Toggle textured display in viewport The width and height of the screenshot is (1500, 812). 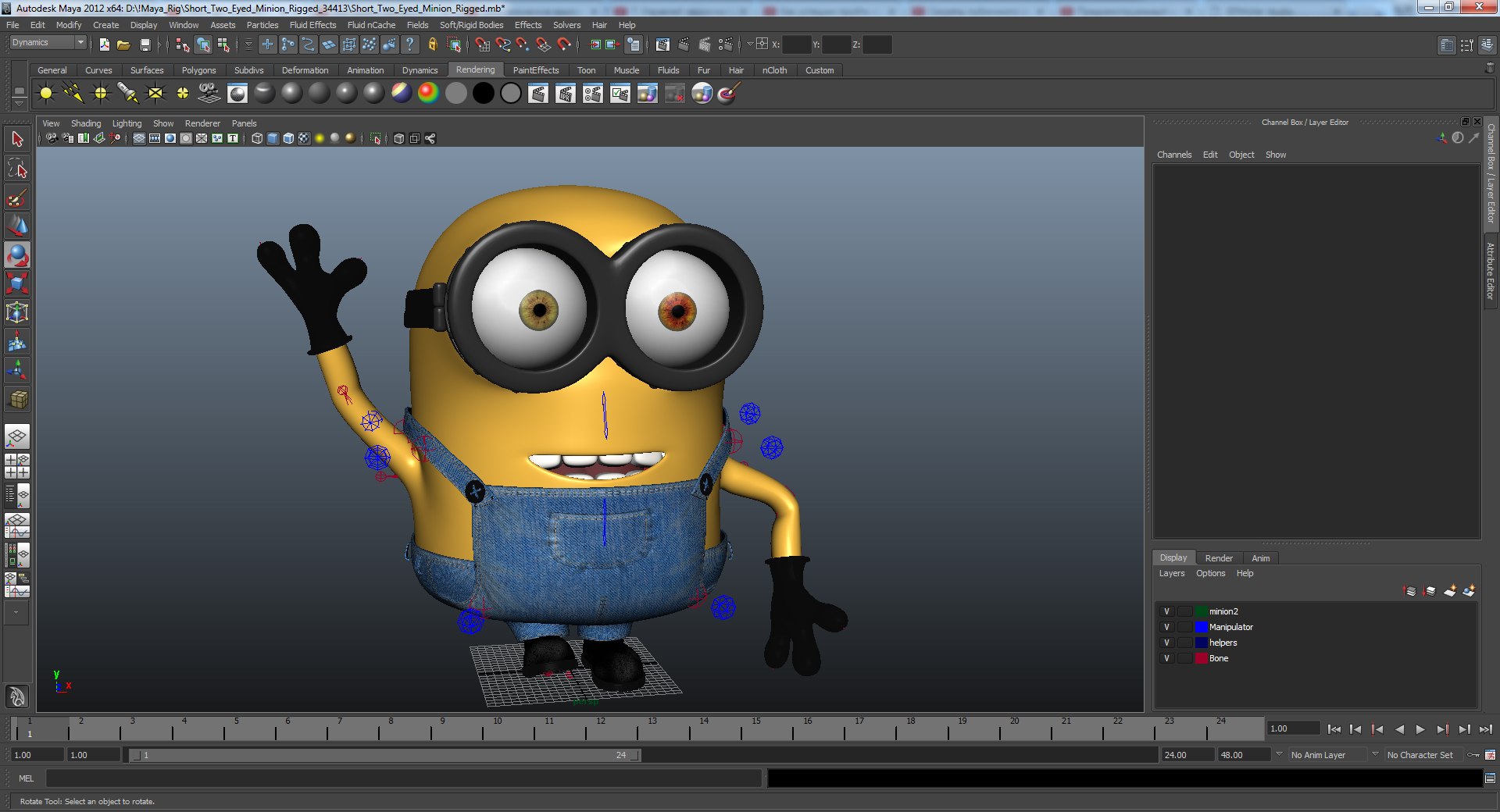pyautogui.click(x=304, y=138)
